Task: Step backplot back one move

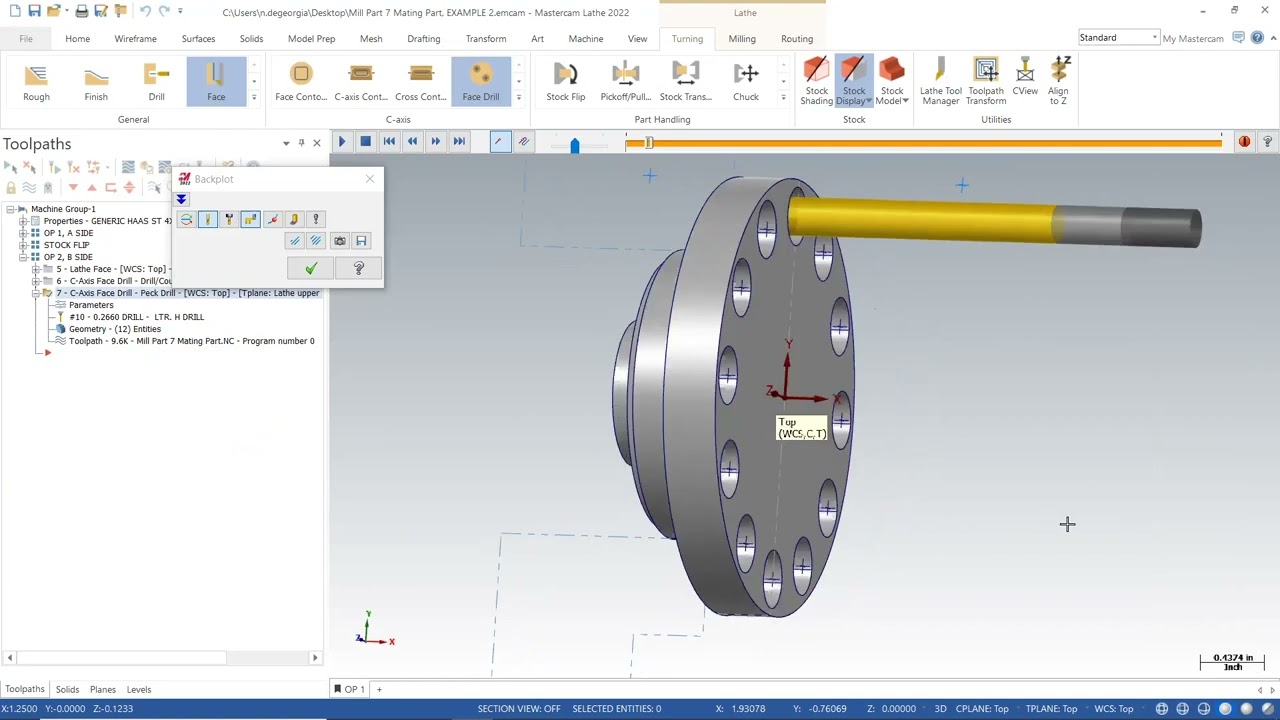Action: pyautogui.click(x=412, y=142)
